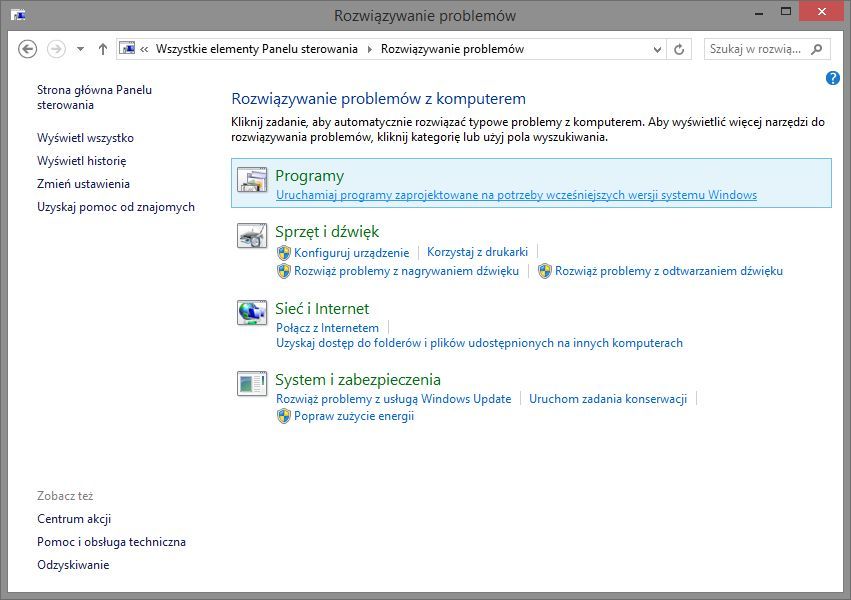Open Rozwiąż problemy z odtwarzaniem dźwięku
The width and height of the screenshot is (851, 600).
(669, 271)
